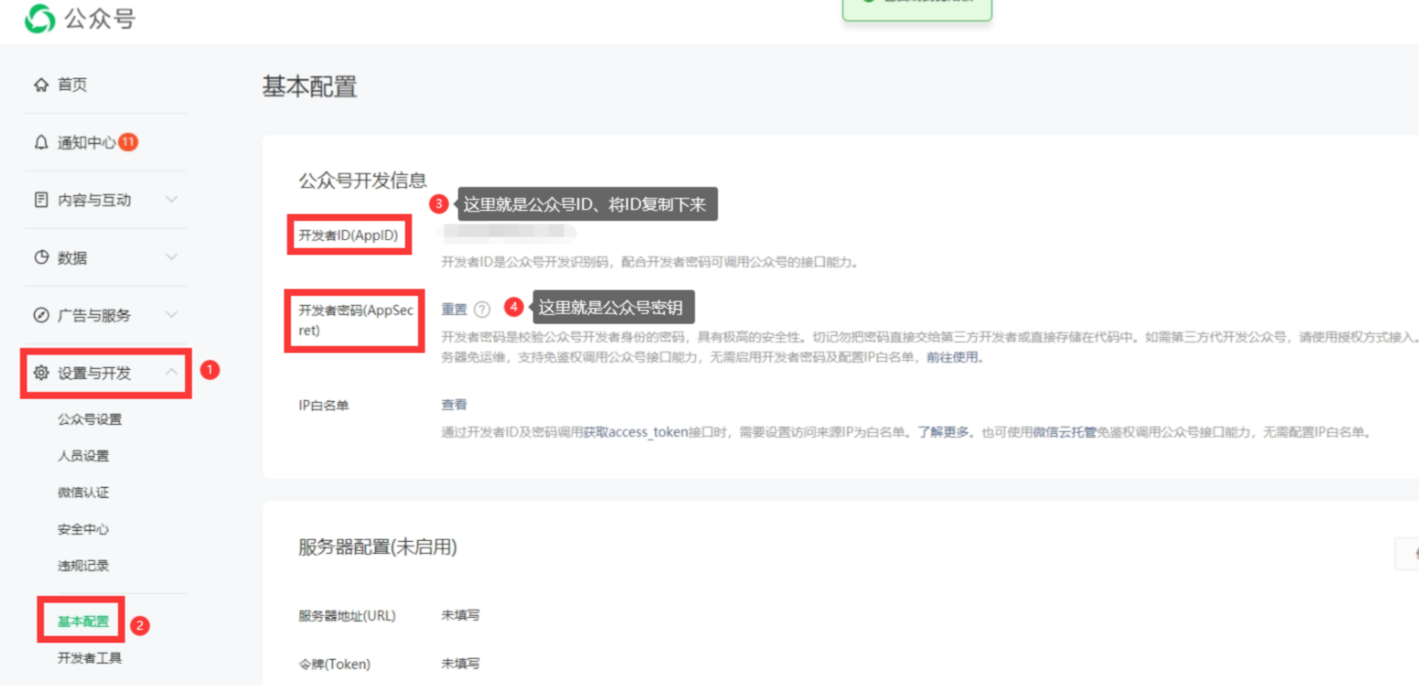Click the home icon beside 首页
1419x685 pixels.
(x=41, y=85)
